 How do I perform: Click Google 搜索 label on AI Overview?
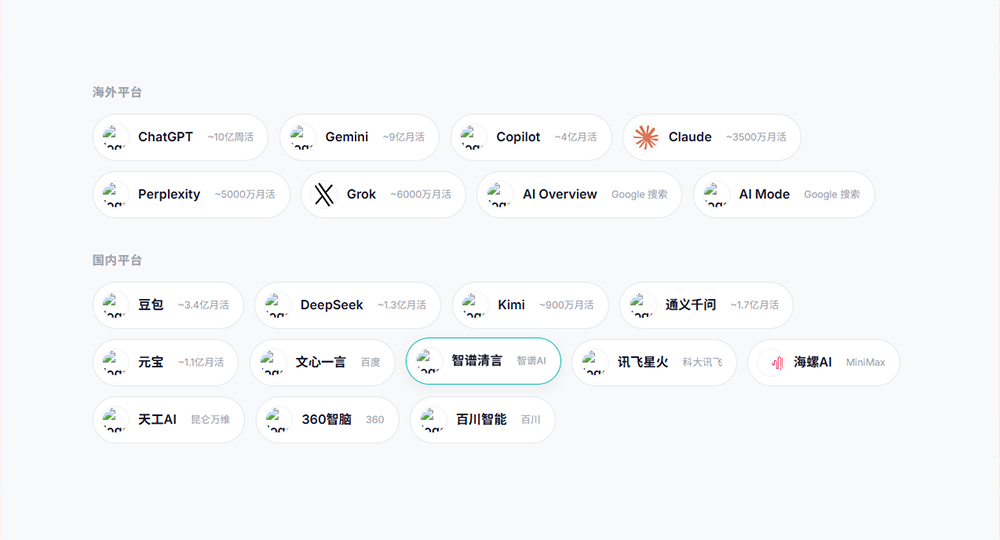tap(639, 194)
